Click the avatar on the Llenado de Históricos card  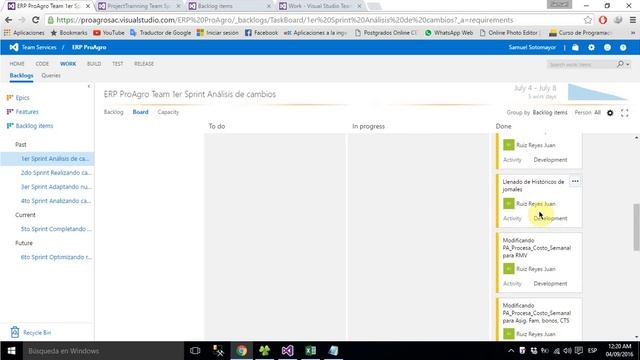pyautogui.click(x=509, y=203)
